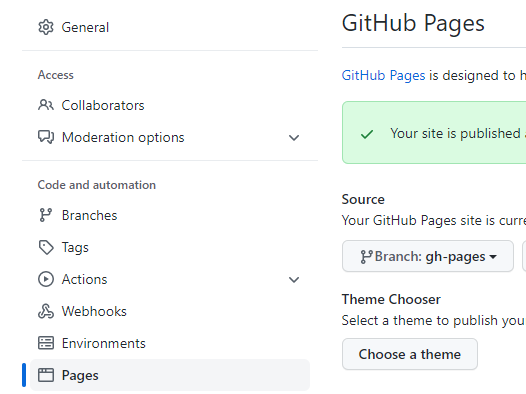This screenshot has width=526, height=394.
Task: Select Branches in the sidebar
Action: (x=170, y=215)
